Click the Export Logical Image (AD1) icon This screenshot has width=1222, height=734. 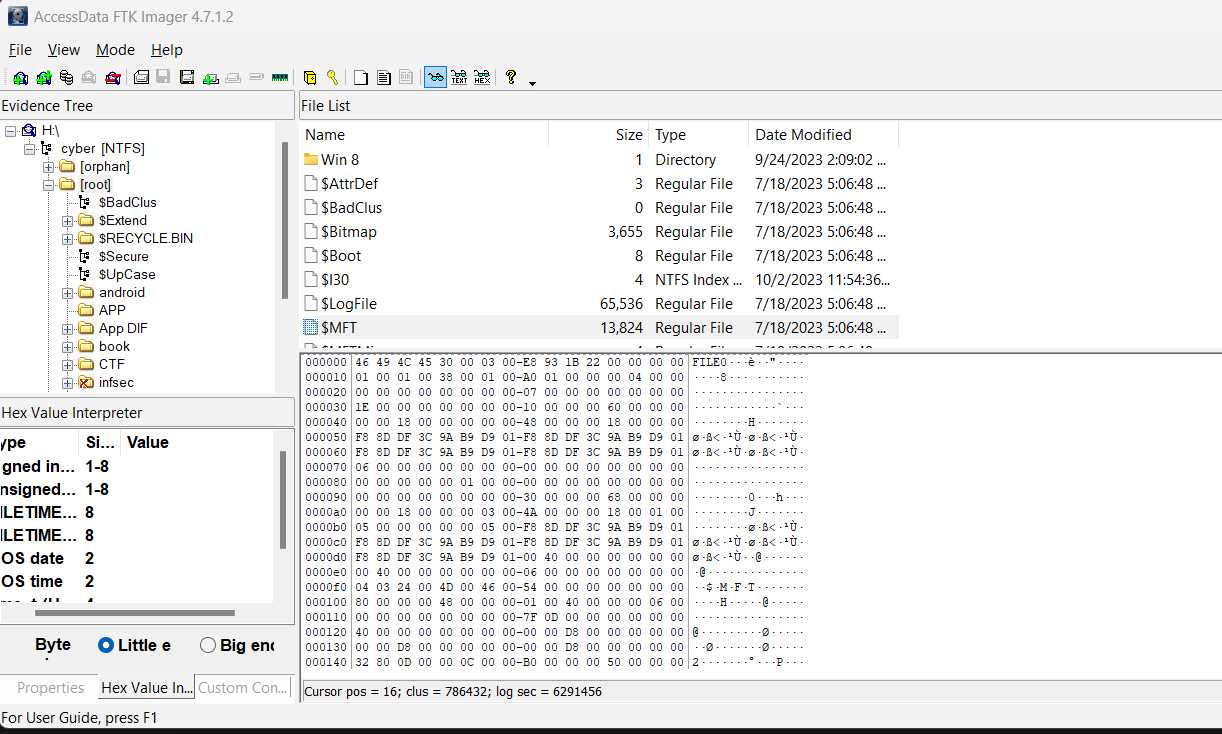(x=187, y=78)
